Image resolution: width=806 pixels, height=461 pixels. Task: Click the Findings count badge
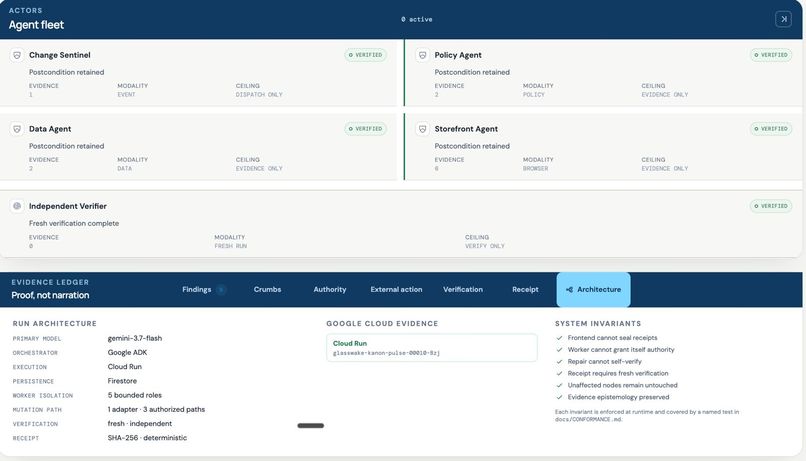click(221, 290)
